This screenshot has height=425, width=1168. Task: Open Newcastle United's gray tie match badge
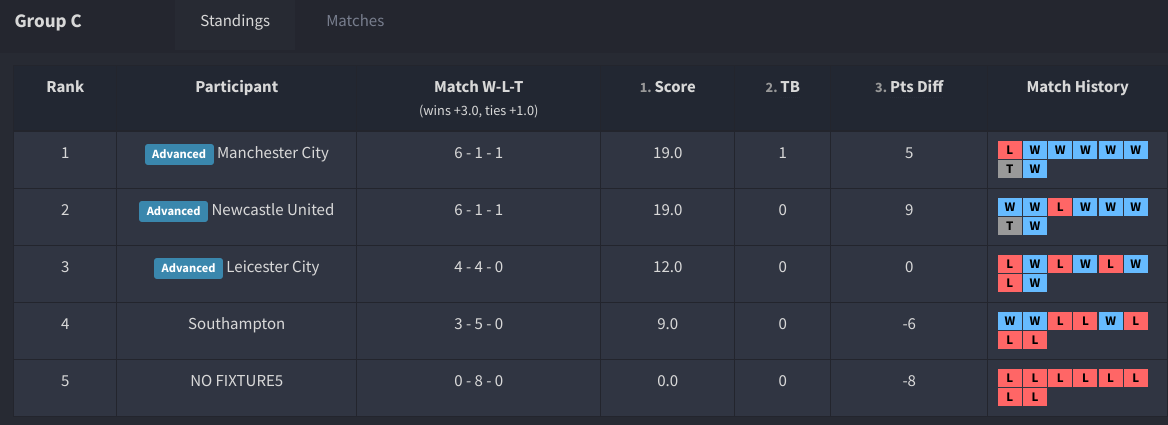[x=1009, y=226]
